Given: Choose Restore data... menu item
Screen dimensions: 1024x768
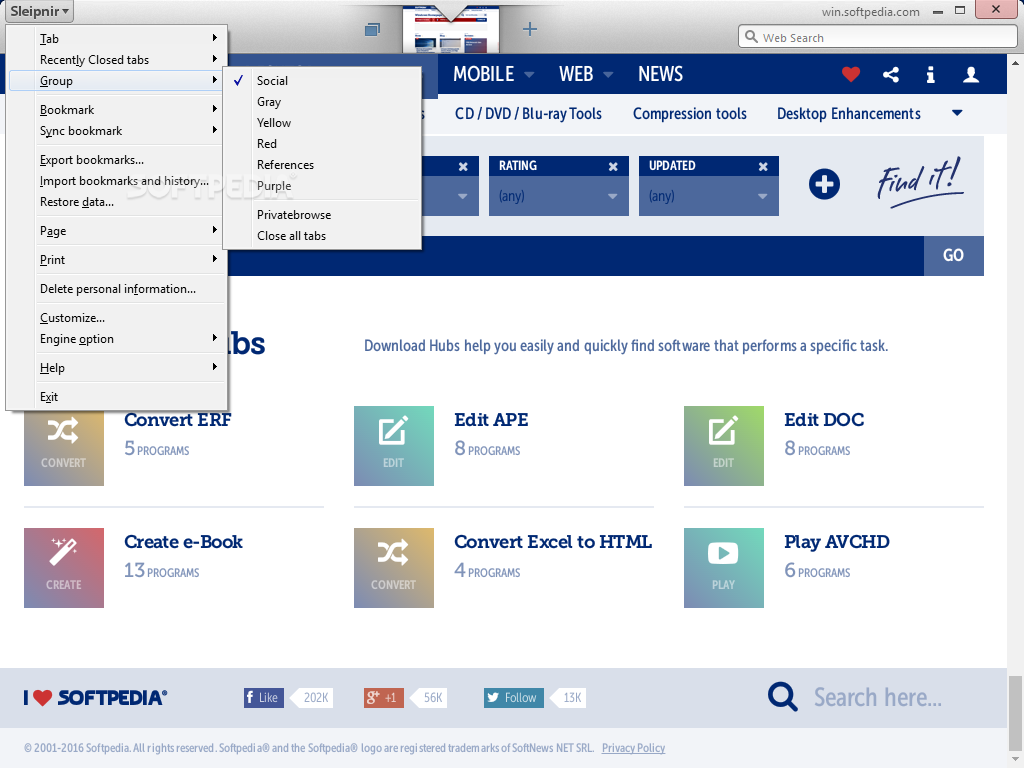Looking at the screenshot, I should 118,202.
